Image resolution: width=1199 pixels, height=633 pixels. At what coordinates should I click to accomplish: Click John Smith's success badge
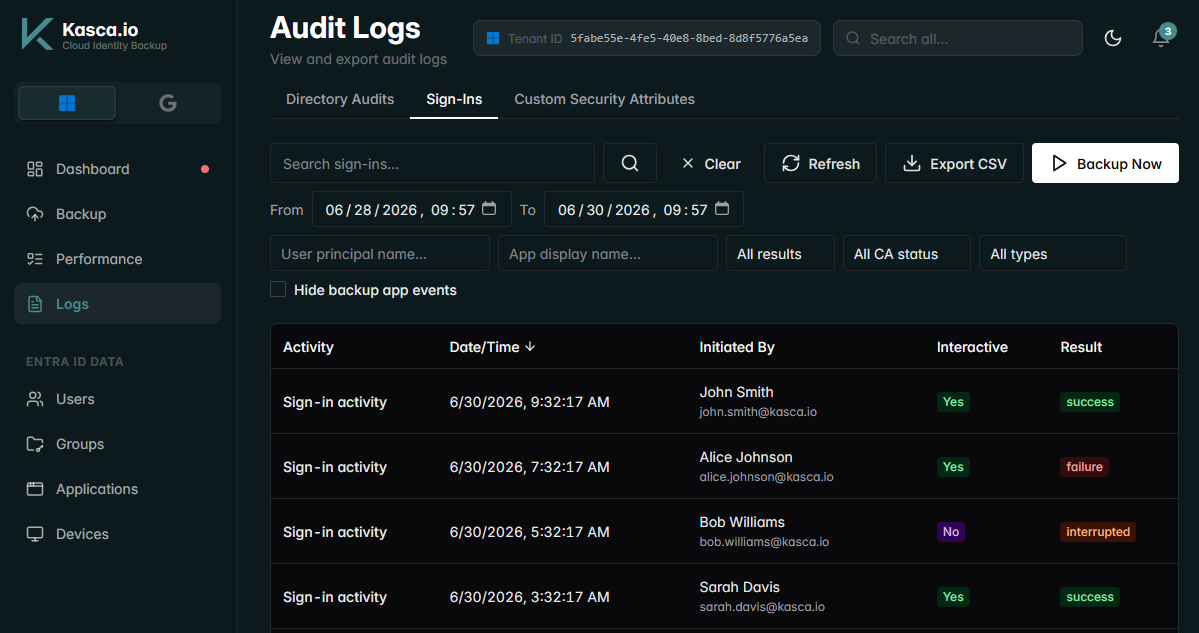(x=1090, y=402)
